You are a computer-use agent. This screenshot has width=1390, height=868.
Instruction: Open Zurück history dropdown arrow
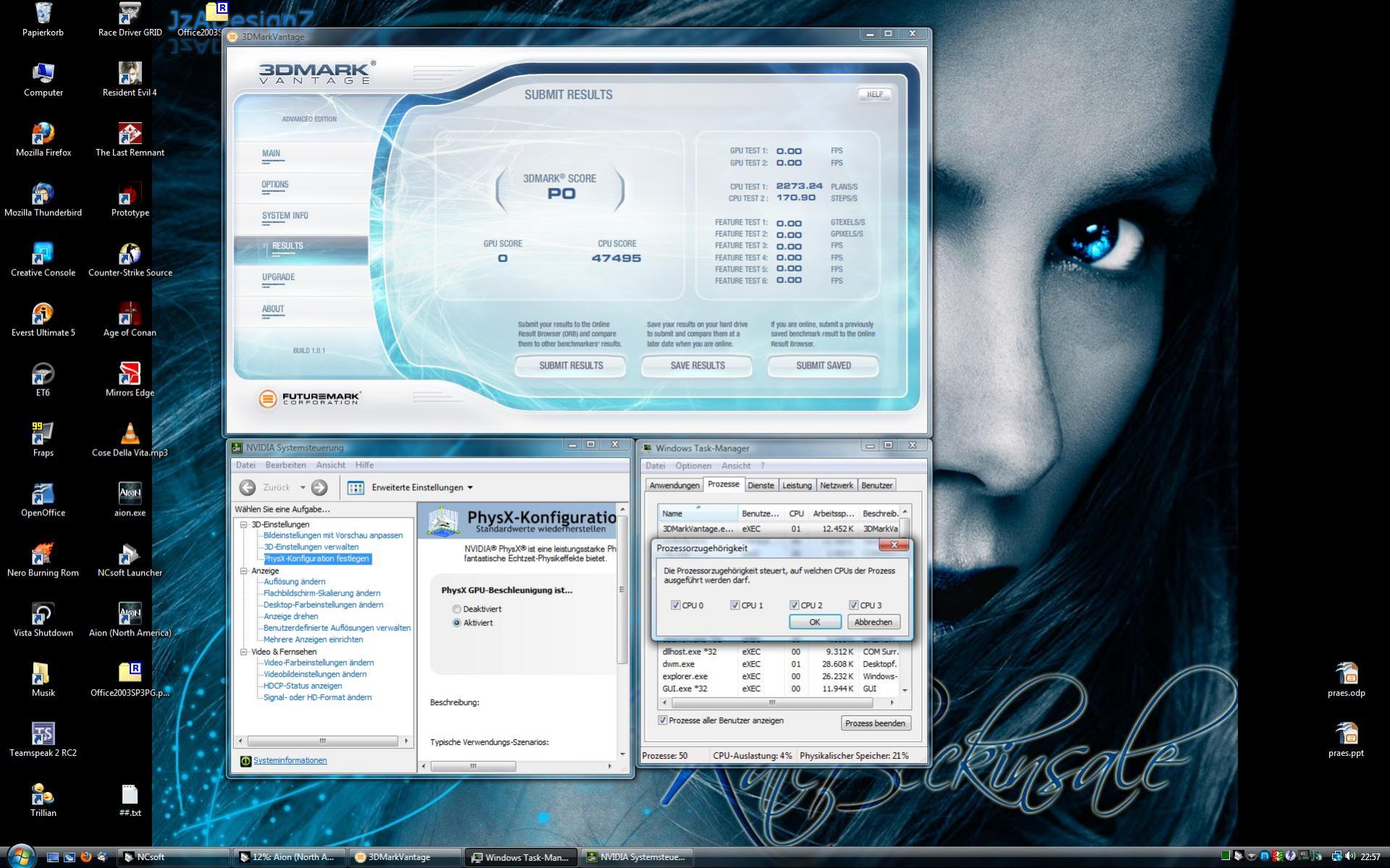303,487
